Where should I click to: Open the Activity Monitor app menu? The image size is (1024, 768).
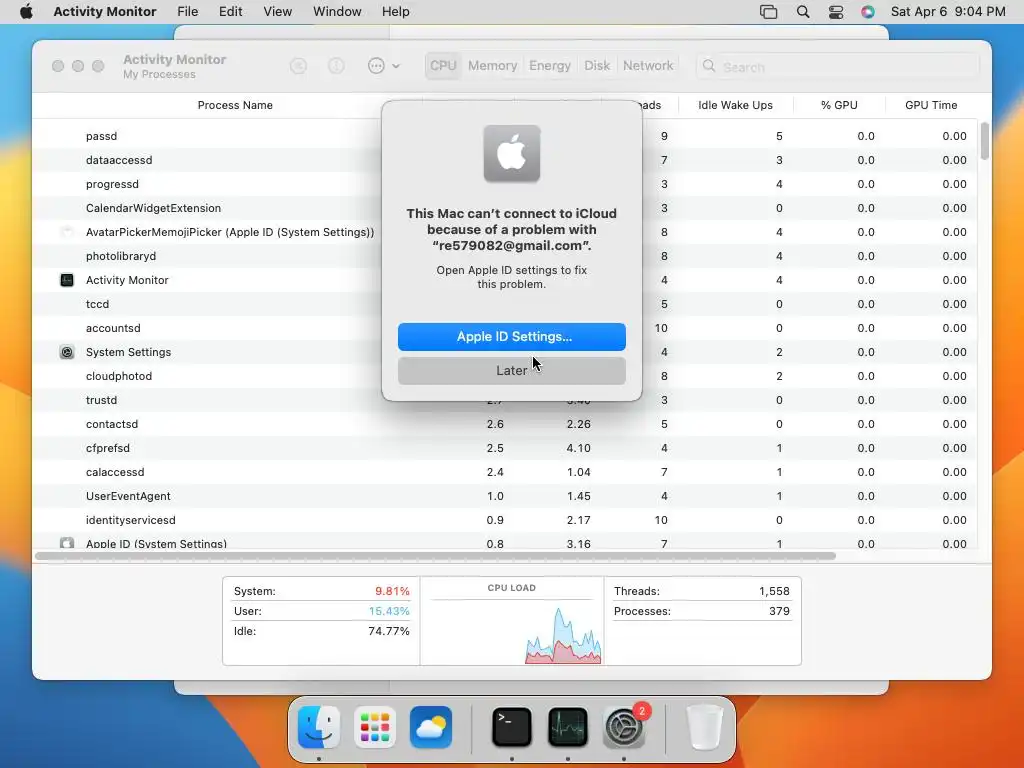pyautogui.click(x=104, y=12)
